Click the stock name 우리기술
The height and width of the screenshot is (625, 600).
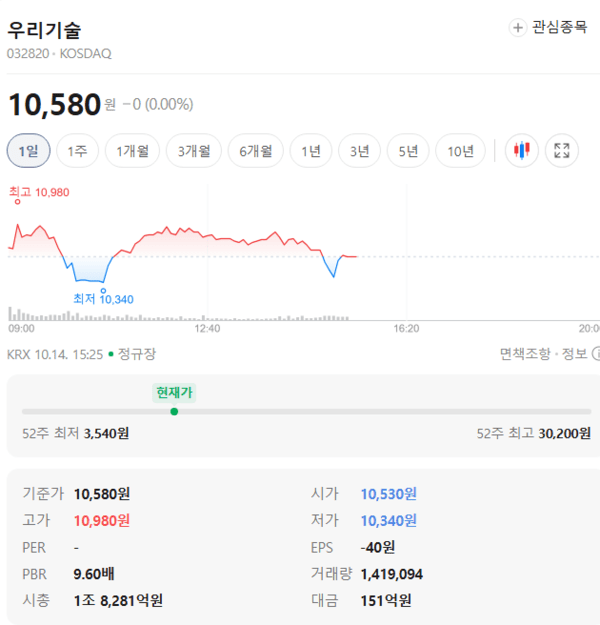pyautogui.click(x=44, y=30)
